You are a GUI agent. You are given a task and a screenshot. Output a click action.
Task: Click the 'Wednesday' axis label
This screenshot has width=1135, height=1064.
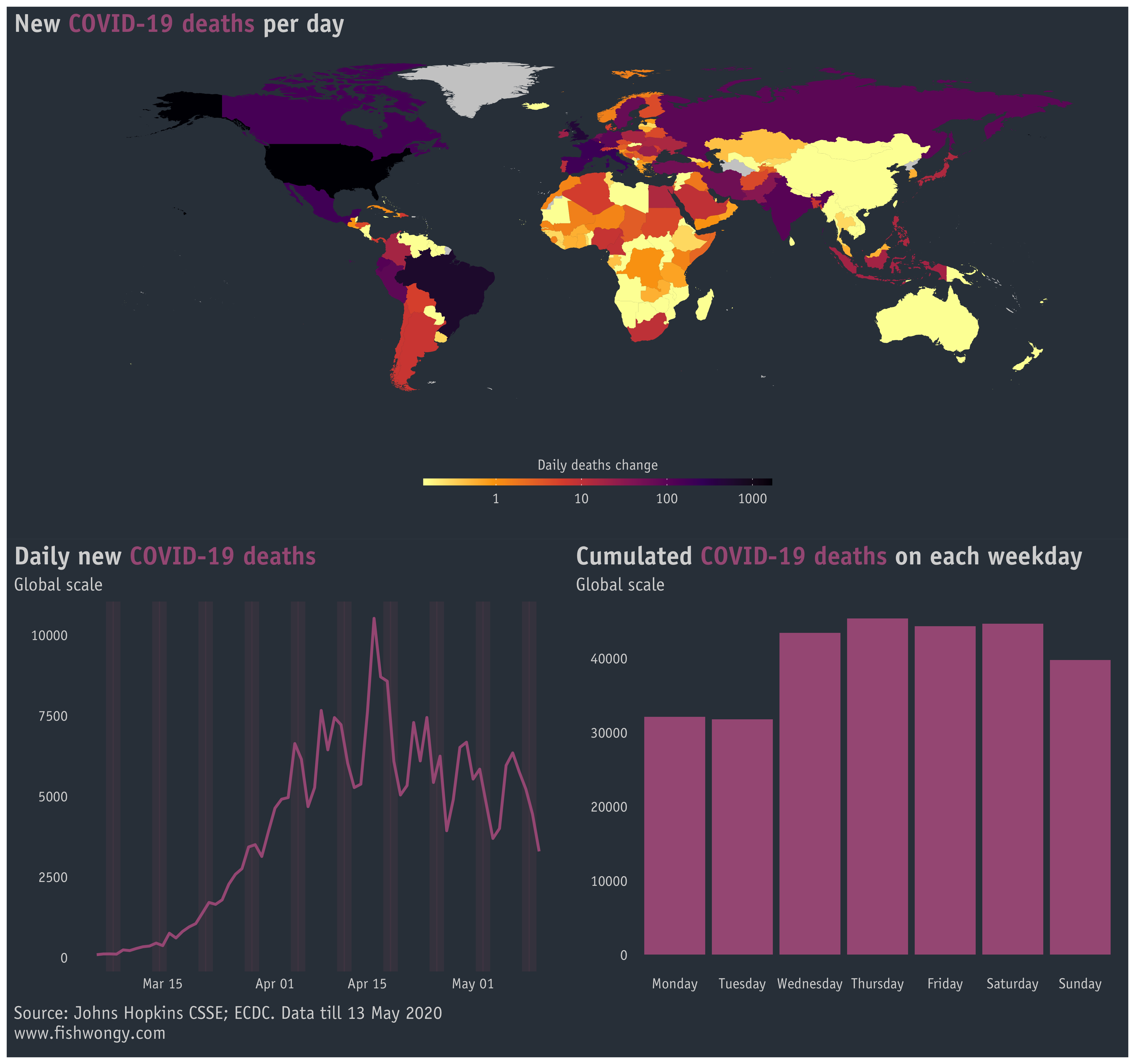coord(810,984)
